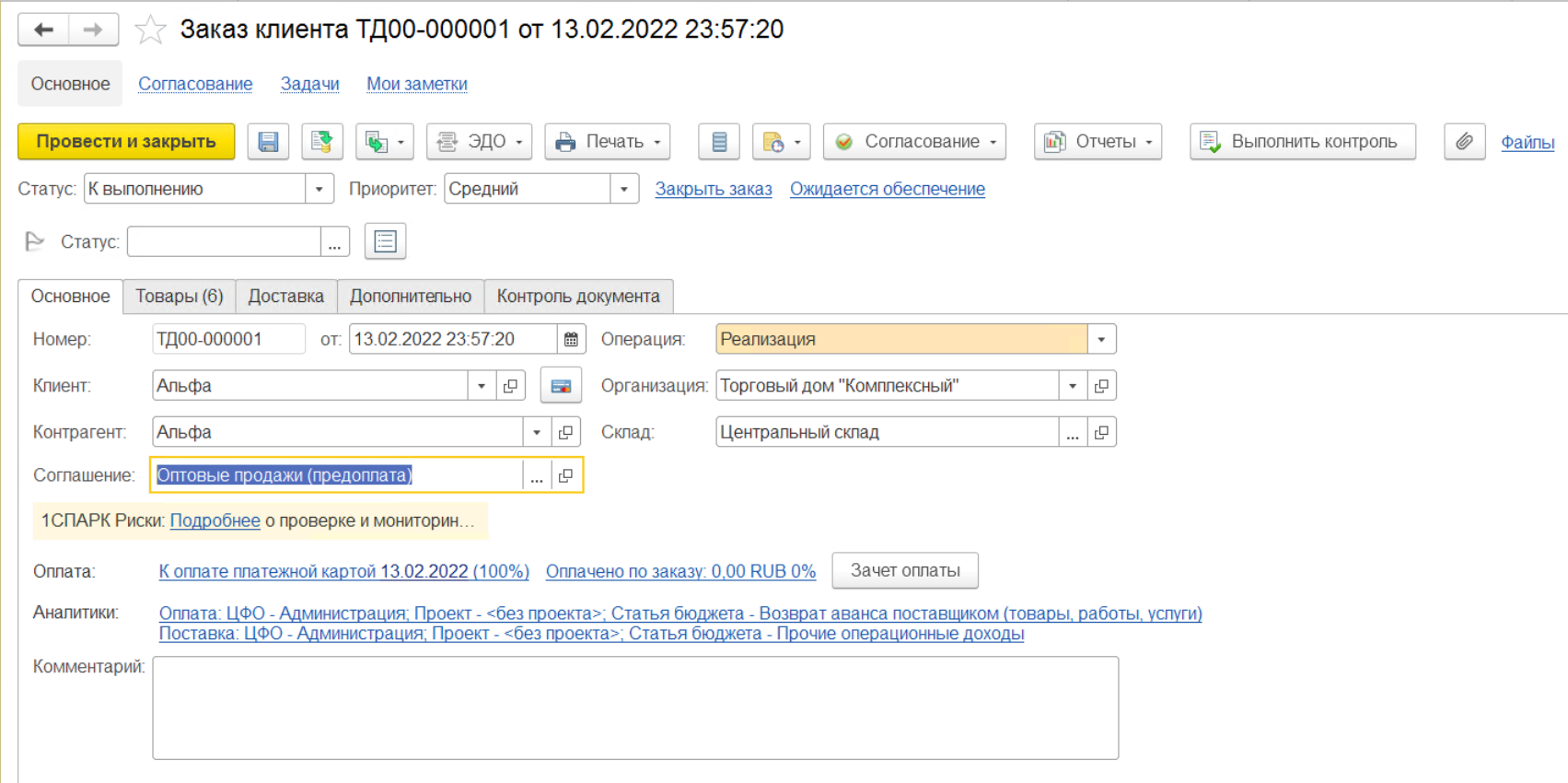Image resolution: width=1568 pixels, height=783 pixels.
Task: Click the post document icon in toolbar
Action: click(321, 142)
